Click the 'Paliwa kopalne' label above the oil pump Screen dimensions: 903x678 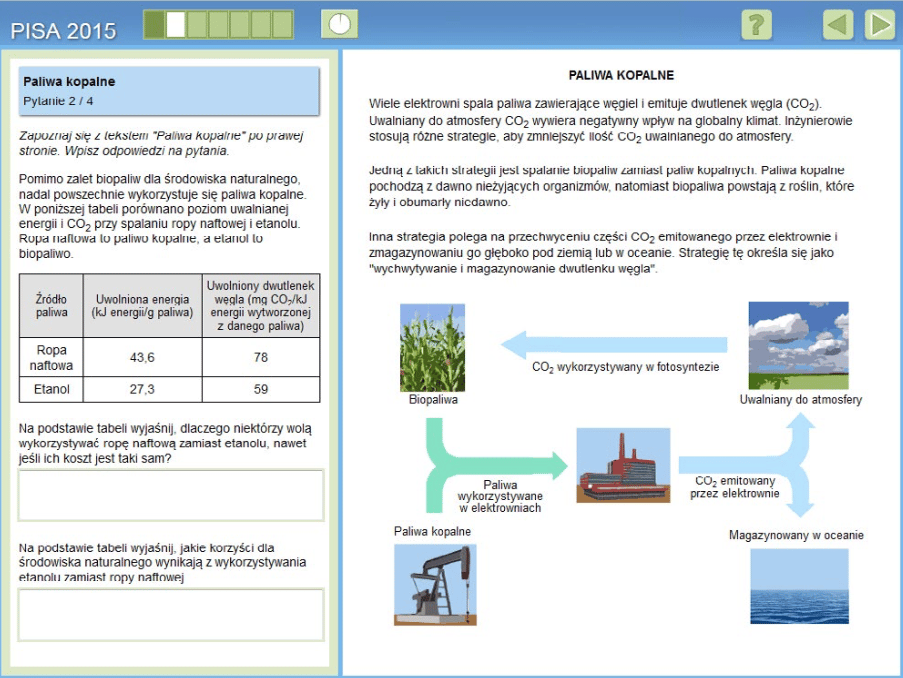point(432,531)
